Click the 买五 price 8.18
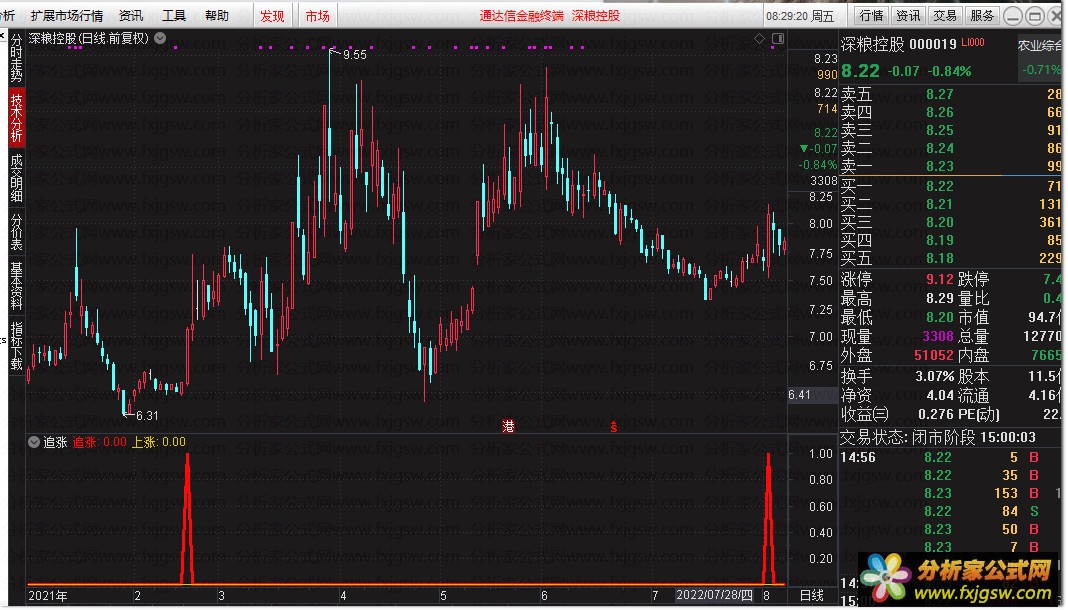This screenshot has height=610, width=1068. (x=939, y=258)
